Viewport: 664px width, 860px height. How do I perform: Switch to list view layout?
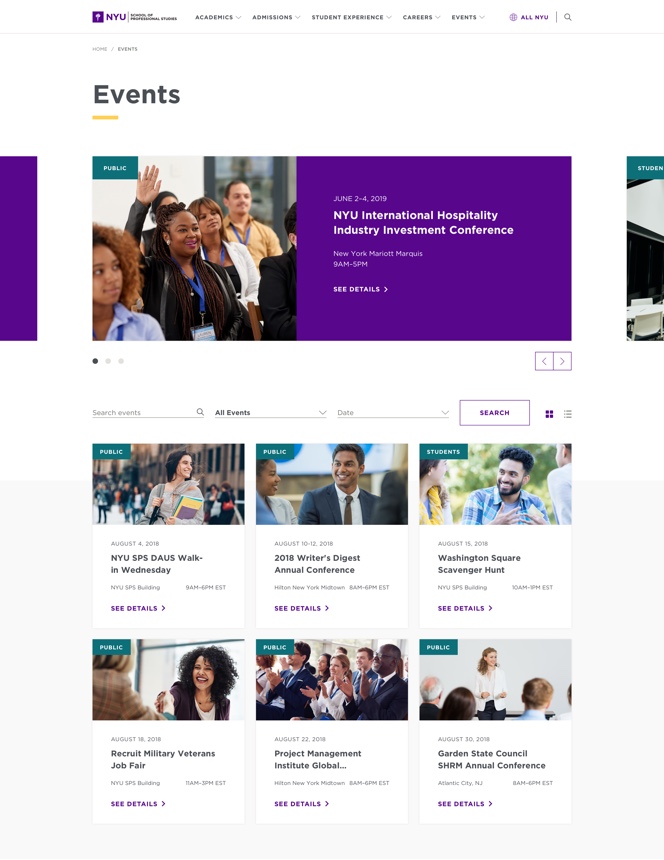tap(567, 414)
